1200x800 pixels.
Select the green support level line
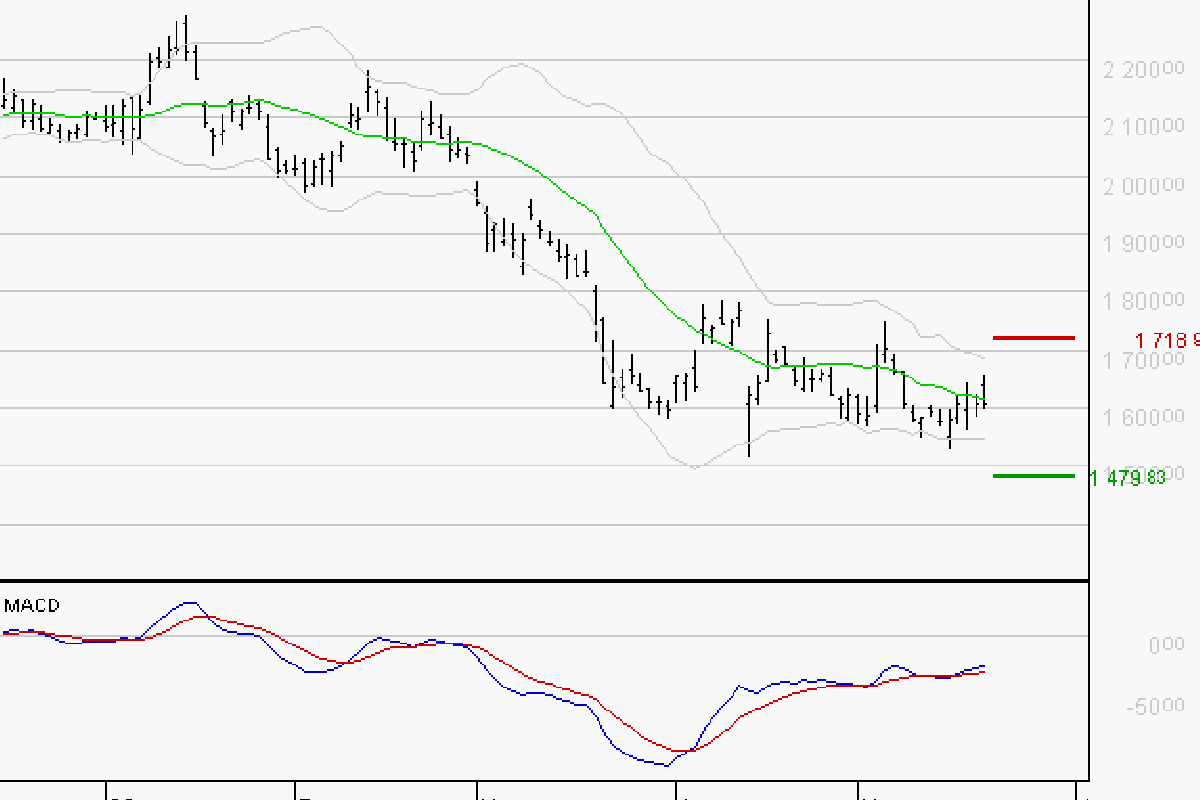point(1033,476)
